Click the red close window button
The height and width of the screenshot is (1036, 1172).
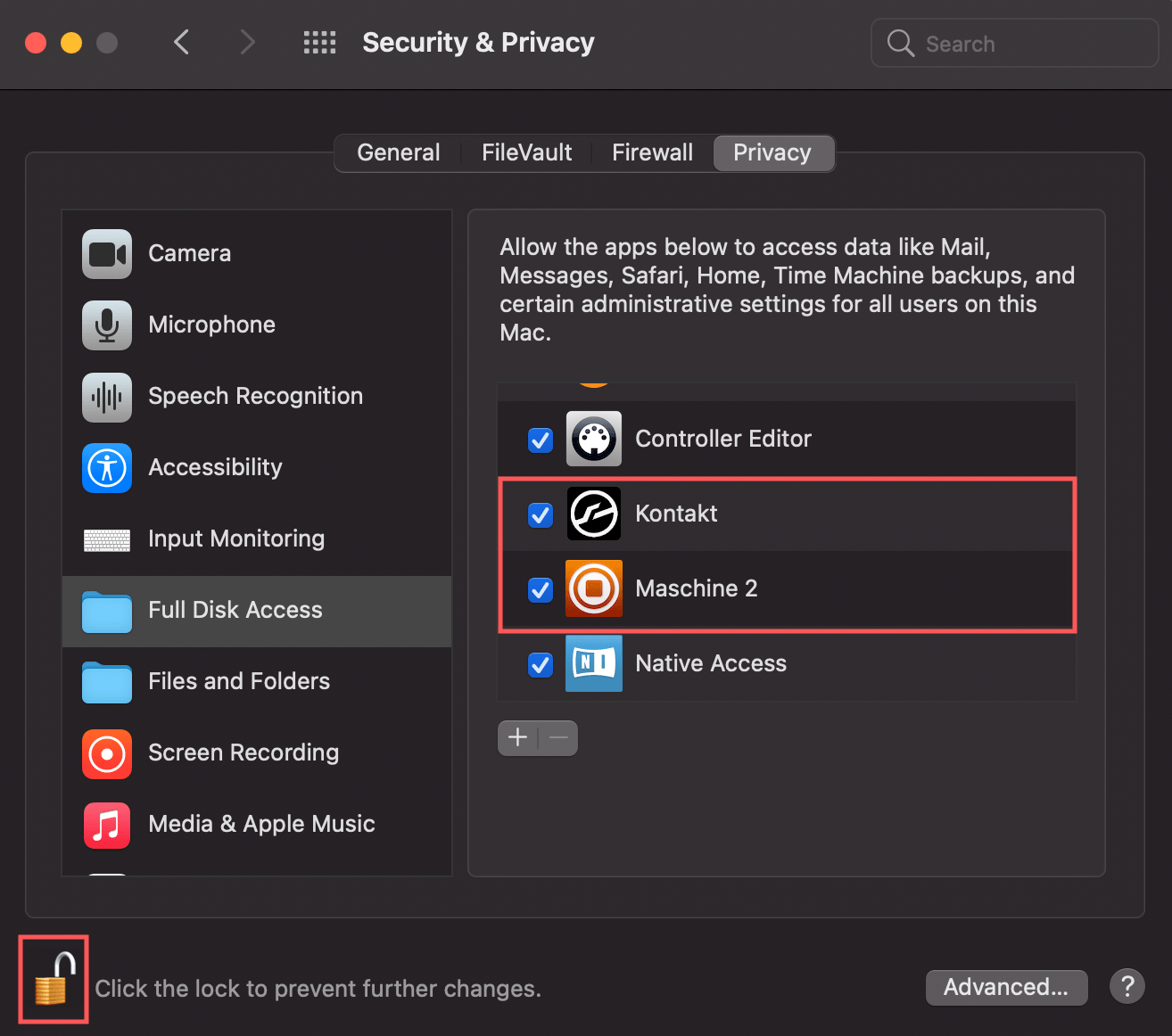click(x=36, y=43)
